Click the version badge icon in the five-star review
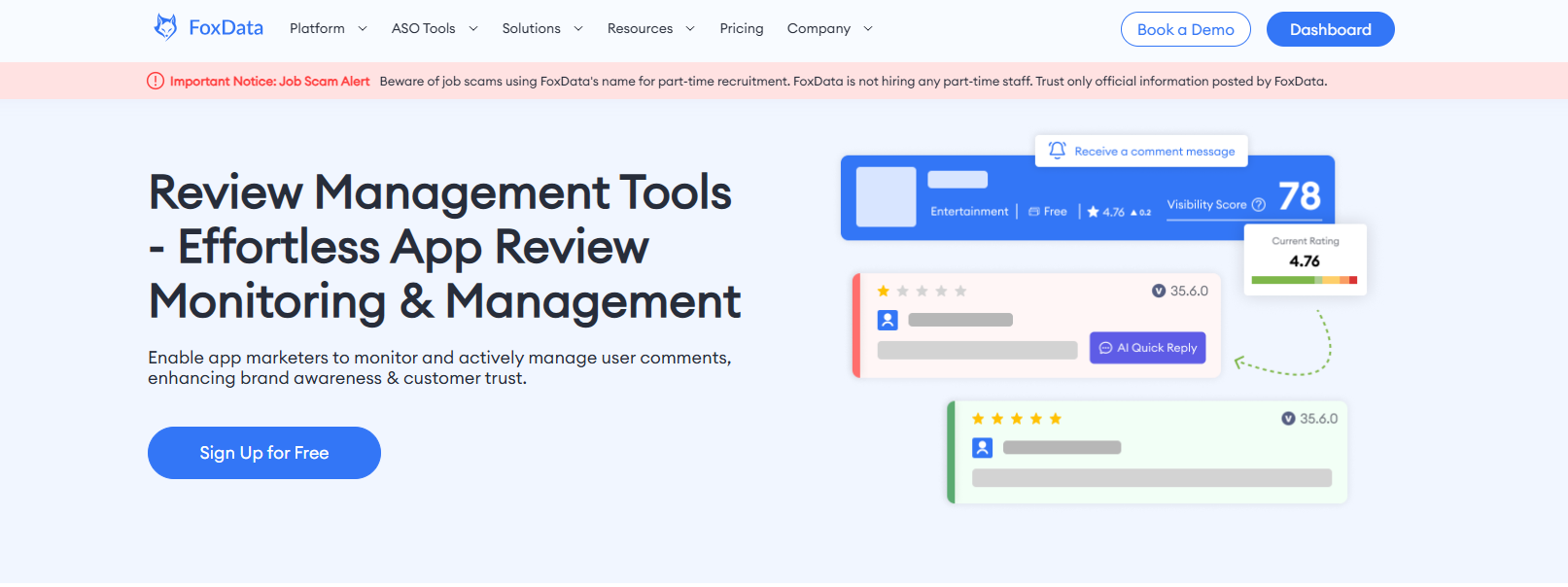Screen dimensions: 1568x587 click(x=1288, y=419)
